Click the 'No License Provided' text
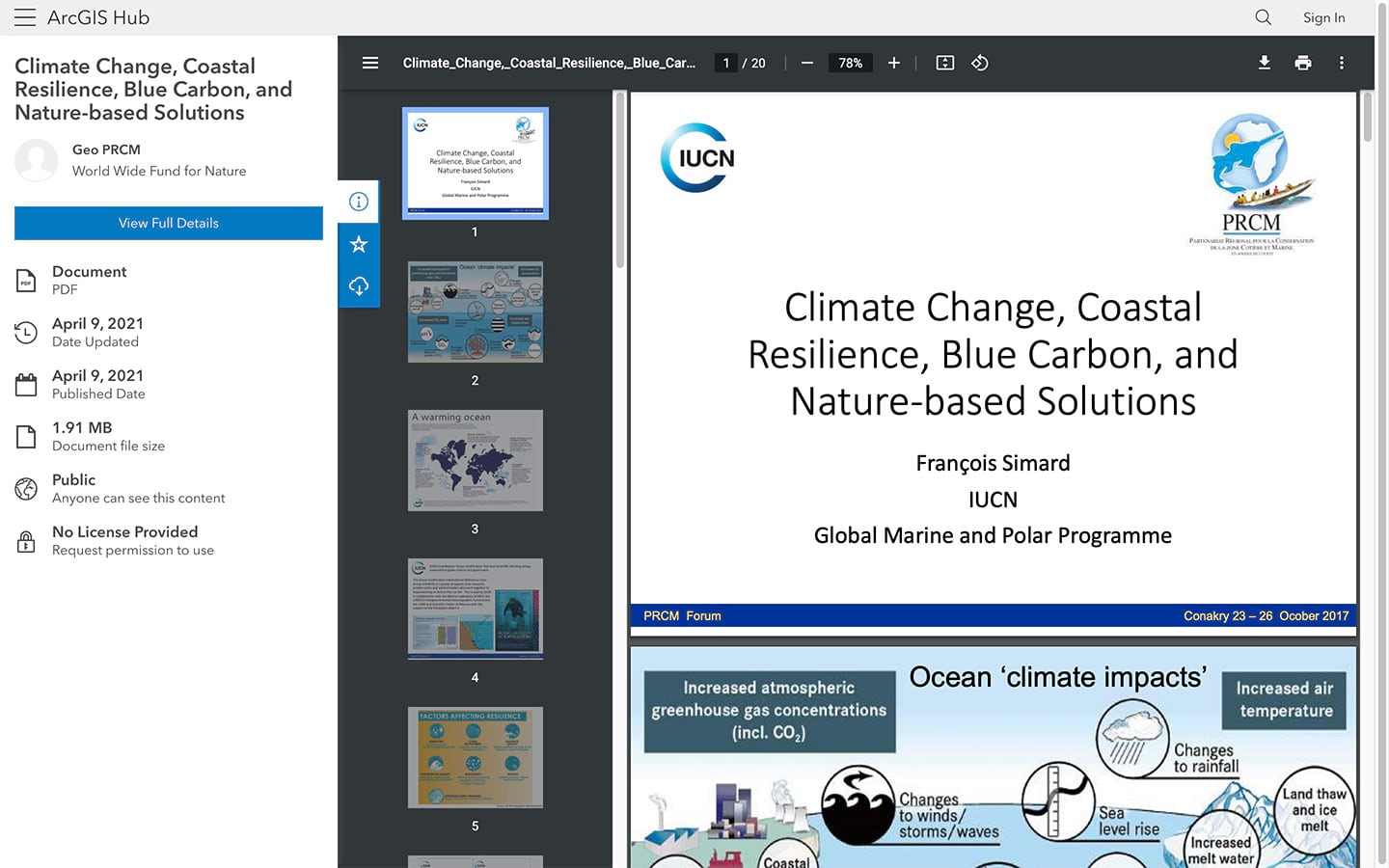This screenshot has width=1389, height=868. 124,531
